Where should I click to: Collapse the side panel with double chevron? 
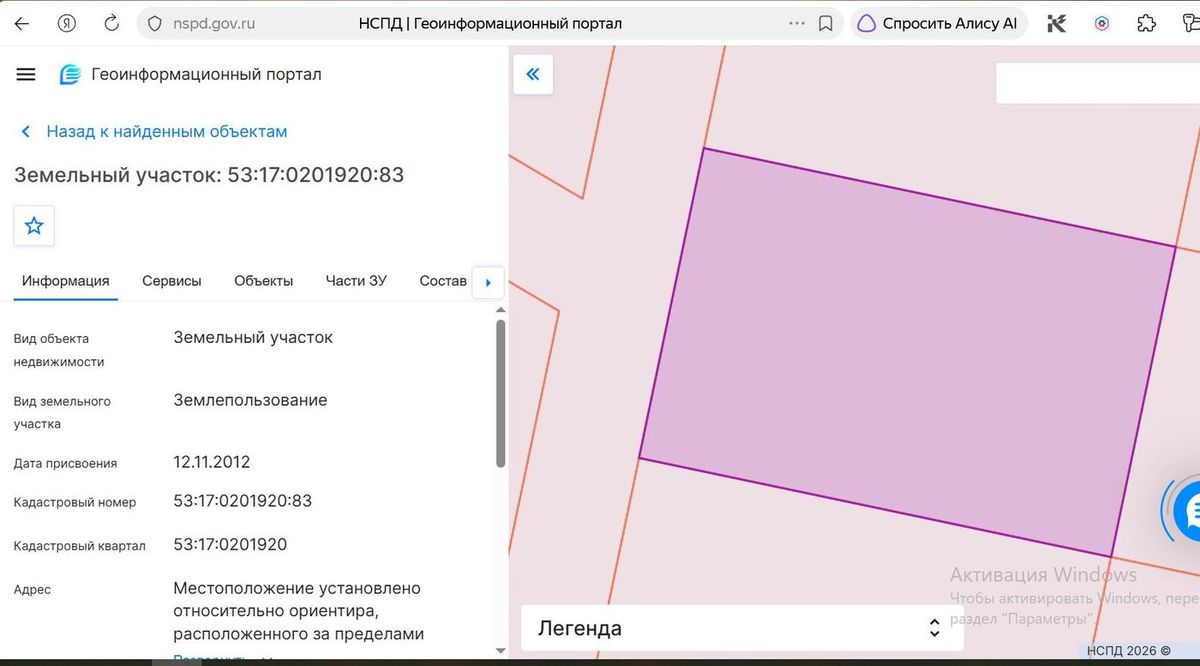(x=533, y=74)
